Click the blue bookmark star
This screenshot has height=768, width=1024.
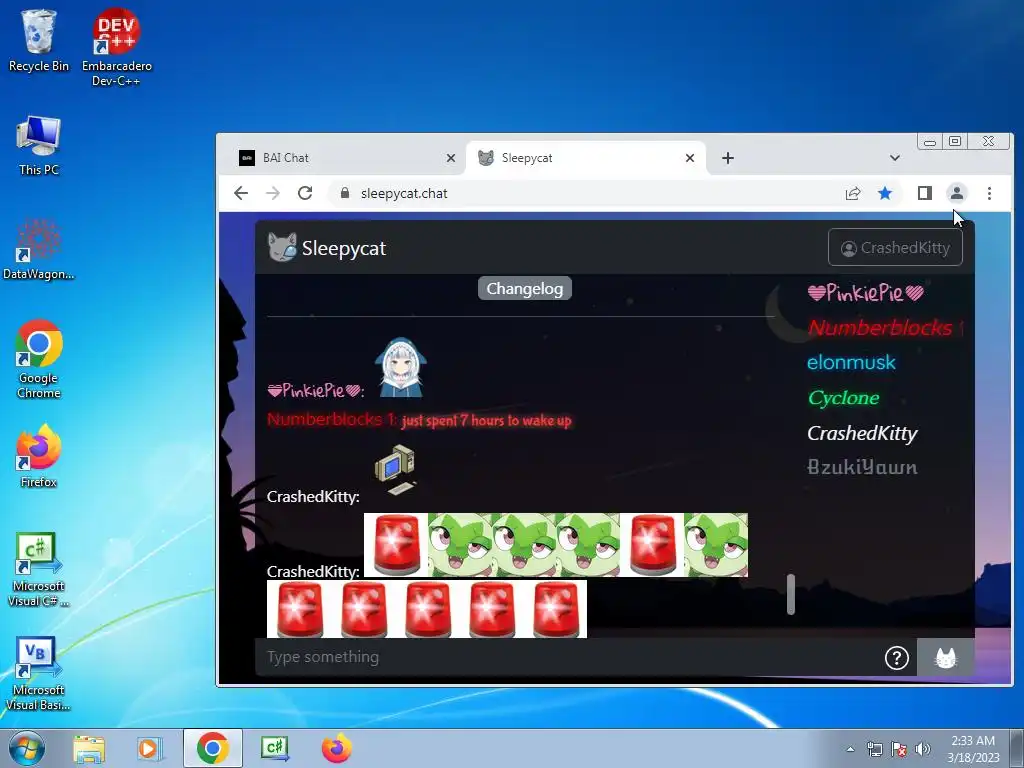885,193
